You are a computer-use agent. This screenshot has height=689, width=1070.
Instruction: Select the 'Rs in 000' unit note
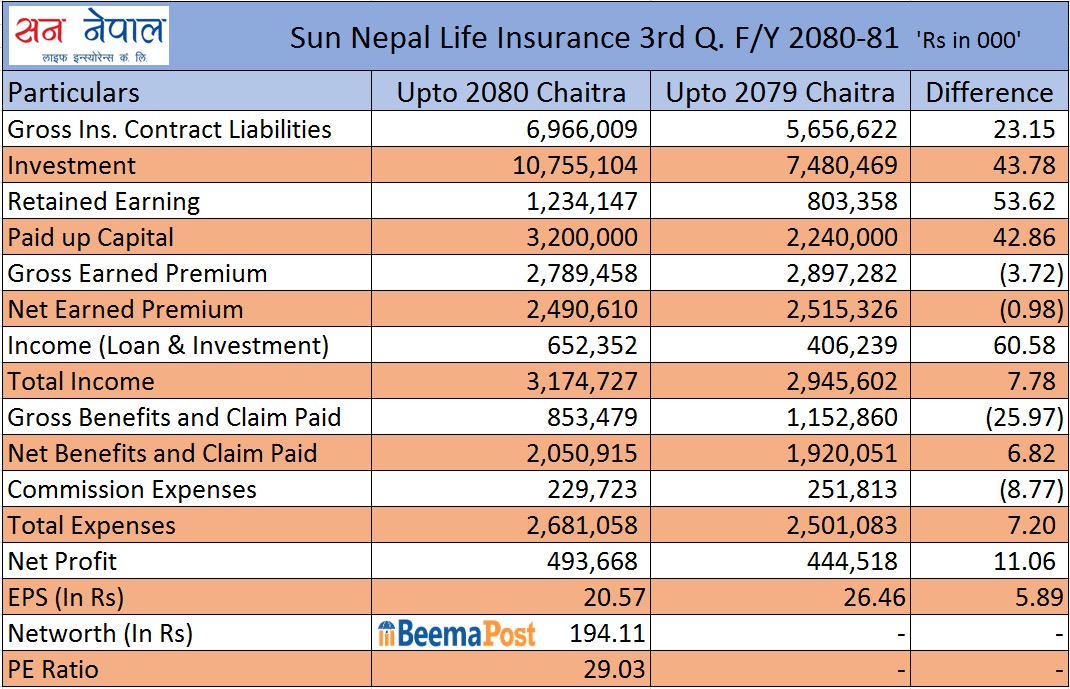click(x=968, y=40)
